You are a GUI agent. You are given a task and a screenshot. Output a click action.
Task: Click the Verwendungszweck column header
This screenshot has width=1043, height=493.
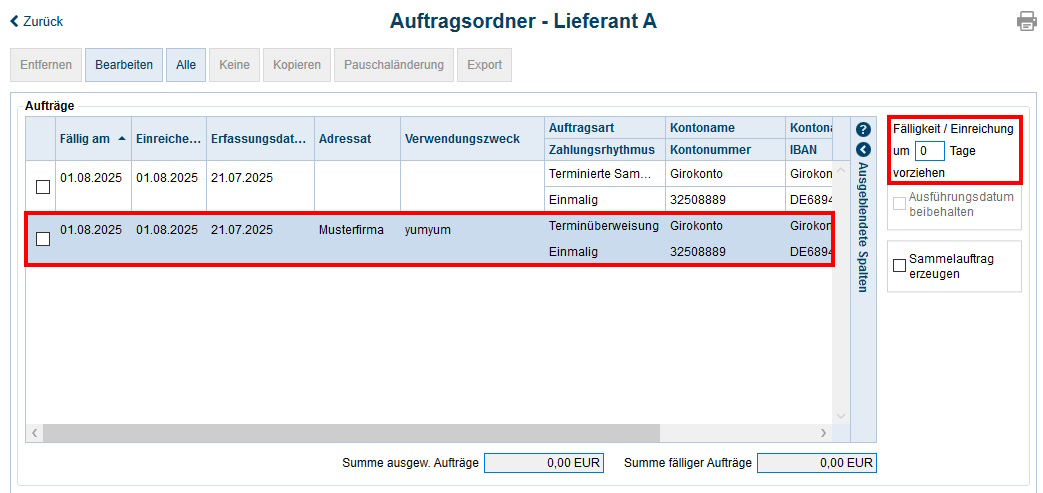tap(462, 139)
